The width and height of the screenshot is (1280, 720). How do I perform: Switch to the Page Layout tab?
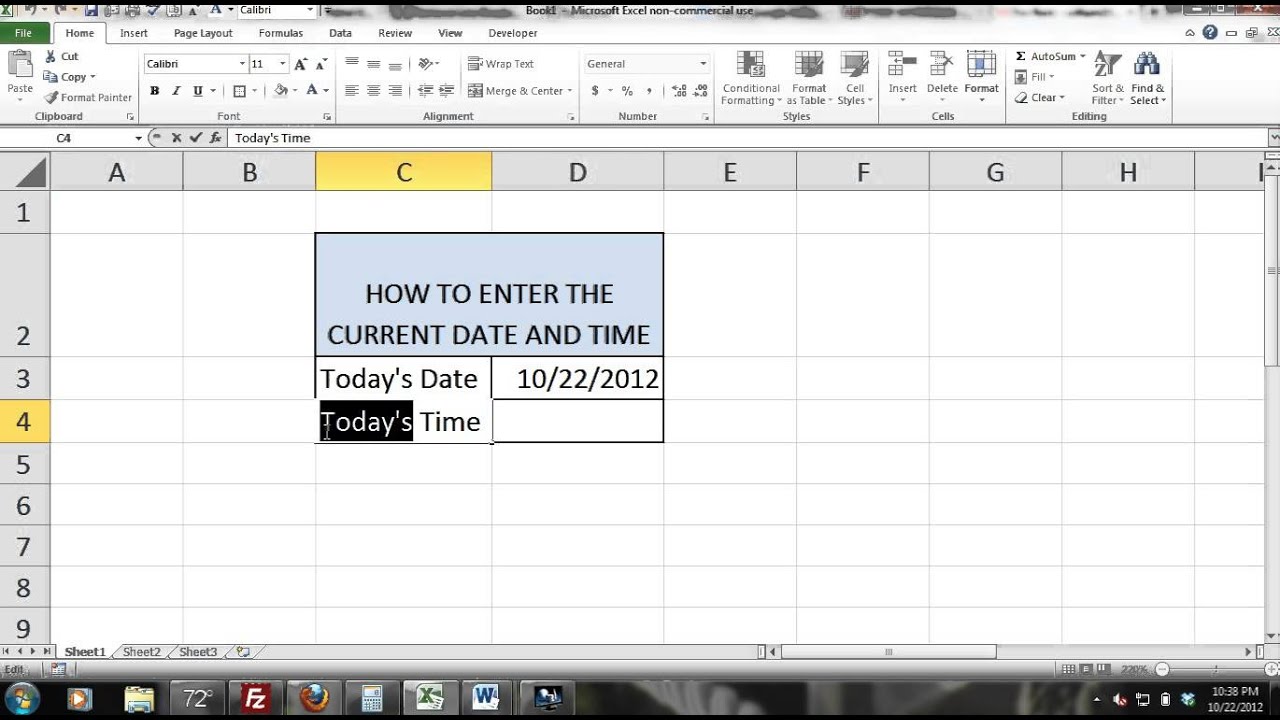203,33
